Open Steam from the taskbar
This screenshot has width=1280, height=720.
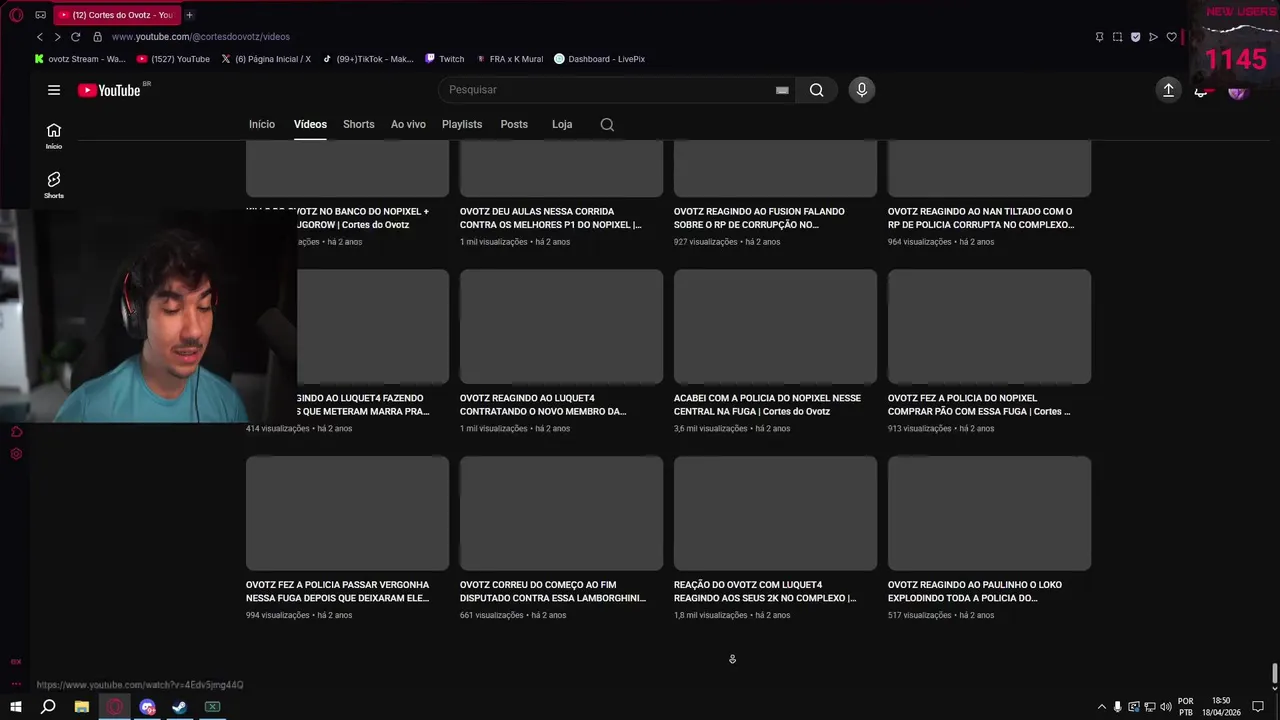coord(179,707)
